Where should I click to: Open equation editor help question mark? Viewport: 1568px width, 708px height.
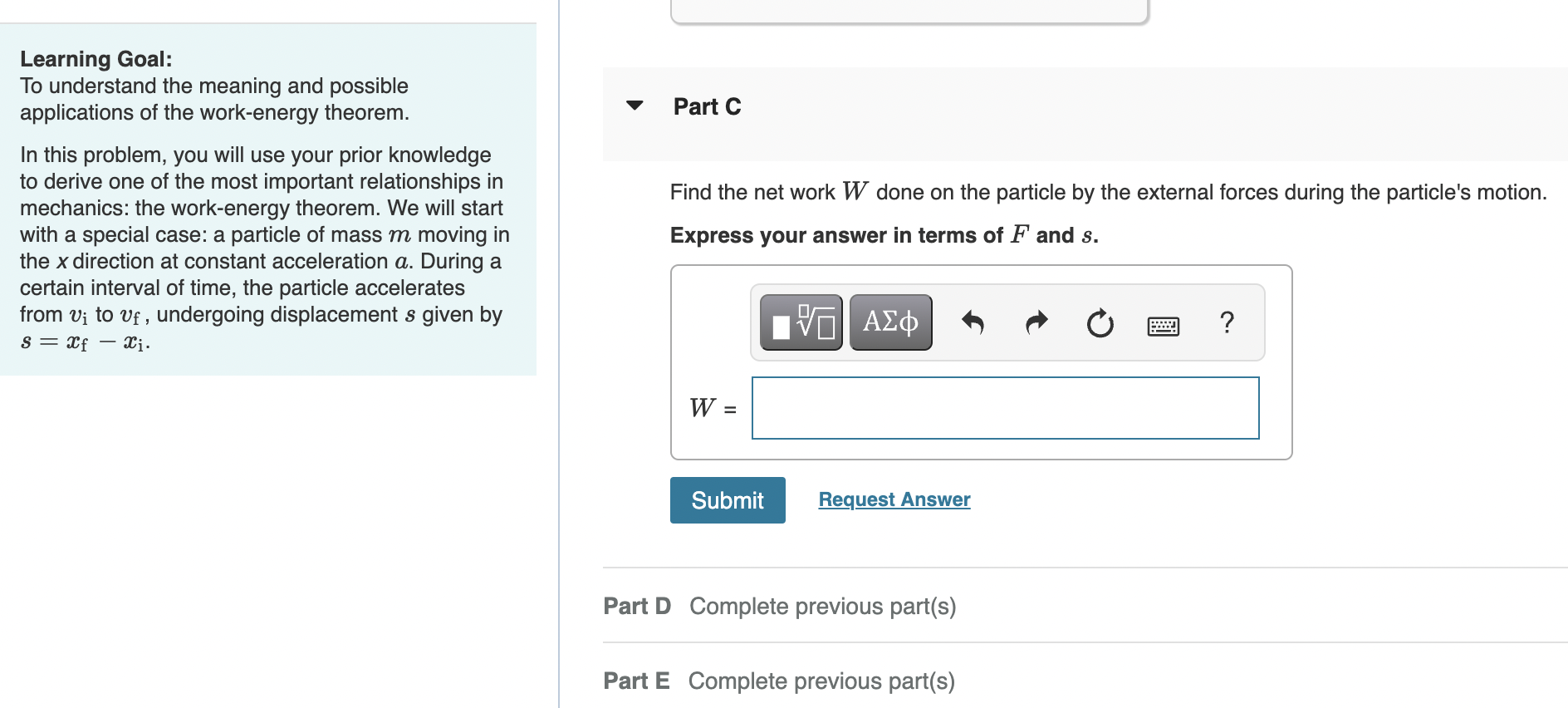pyautogui.click(x=1227, y=322)
